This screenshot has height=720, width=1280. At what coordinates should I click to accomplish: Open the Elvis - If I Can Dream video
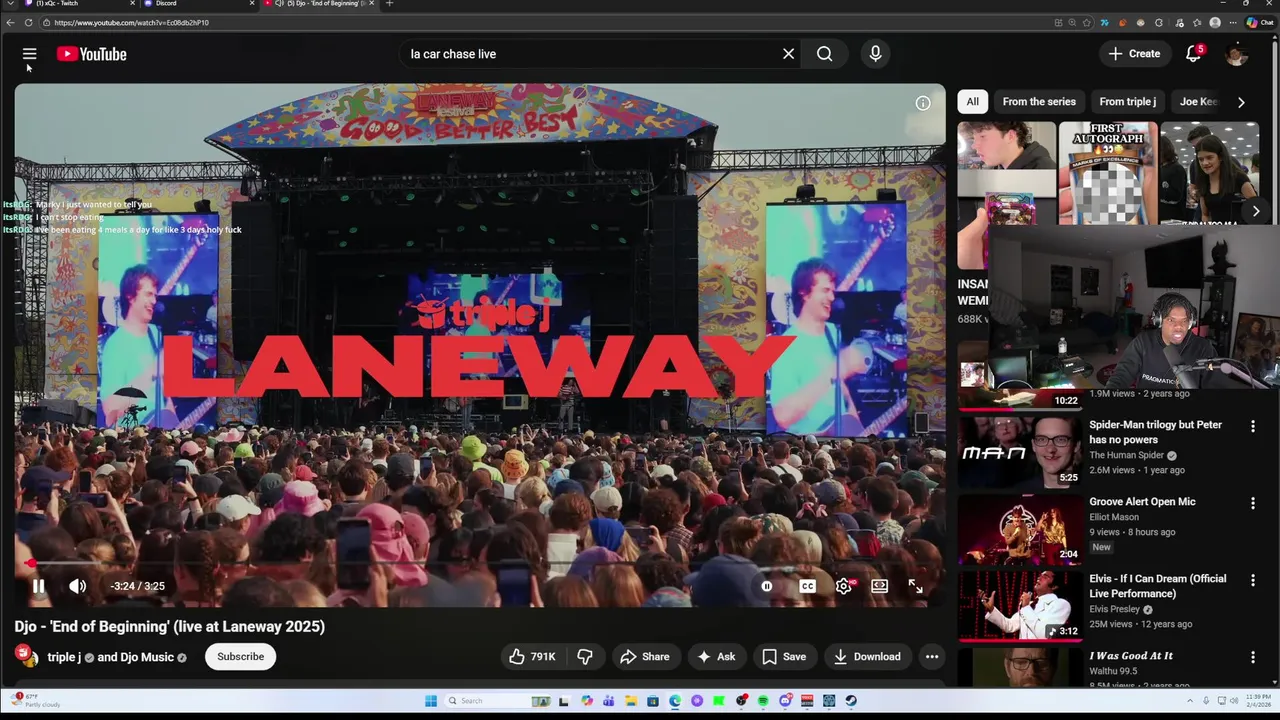tap(1157, 586)
